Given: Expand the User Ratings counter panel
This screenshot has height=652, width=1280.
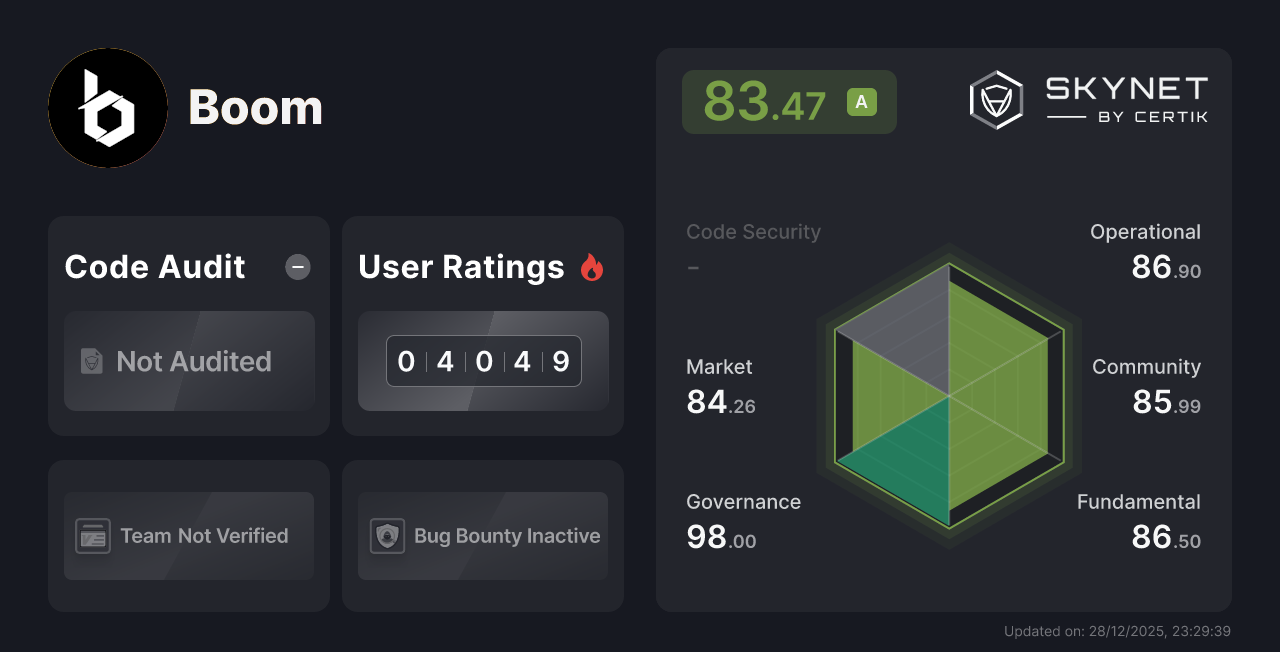Looking at the screenshot, I should (483, 361).
